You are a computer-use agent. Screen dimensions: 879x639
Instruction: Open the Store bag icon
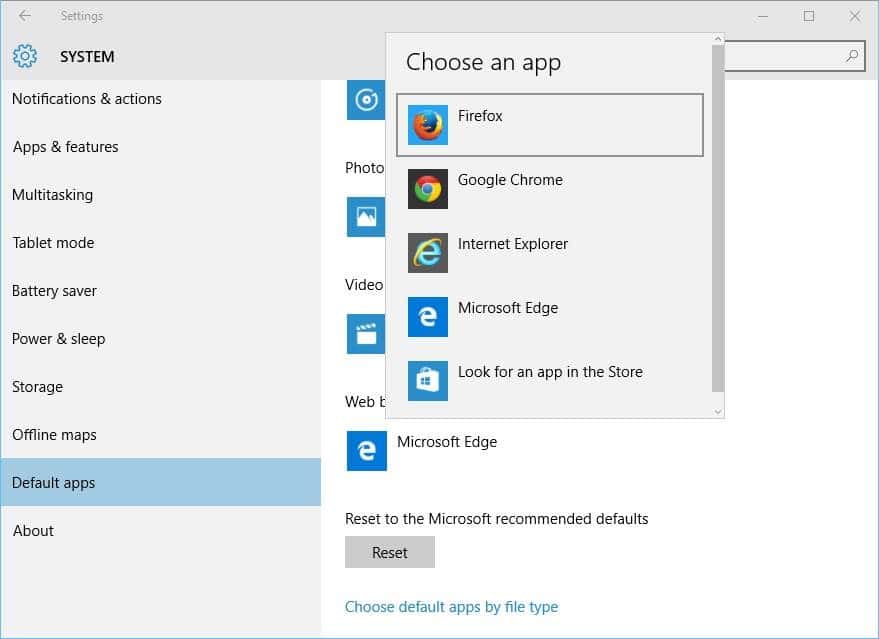[428, 381]
